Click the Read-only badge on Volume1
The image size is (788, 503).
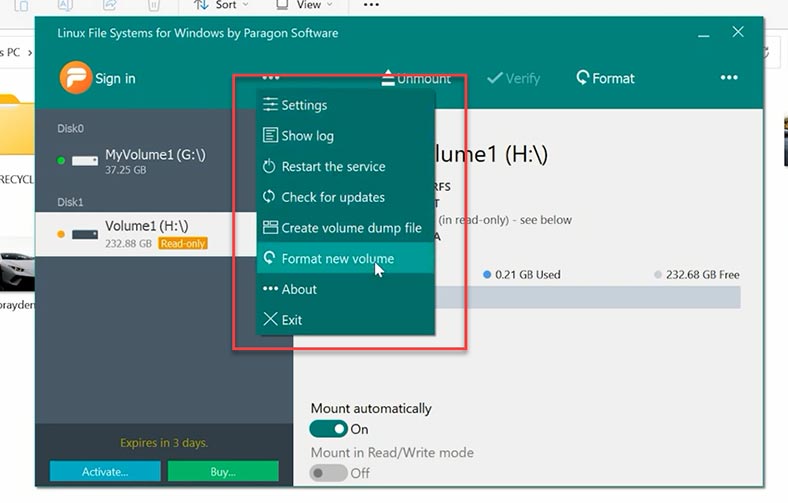(183, 244)
